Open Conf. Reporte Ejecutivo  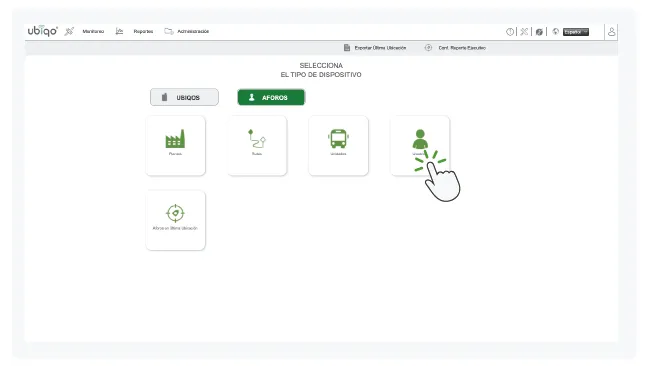click(x=462, y=48)
